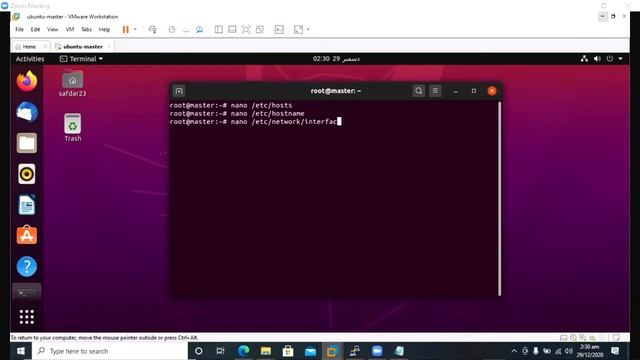The width and height of the screenshot is (640, 360).
Task: Open the Mail app in Windows taskbar
Action: (310, 351)
